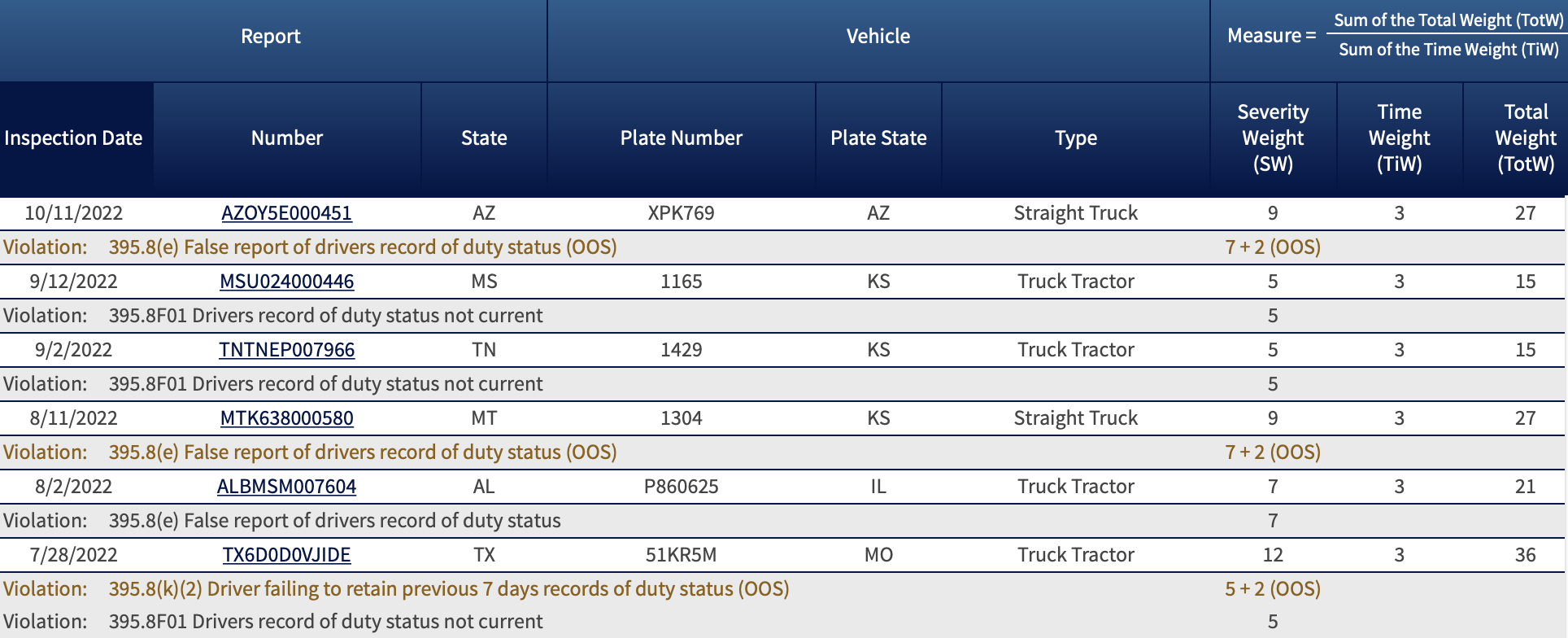
Task: Click the Number column header
Action: (286, 138)
